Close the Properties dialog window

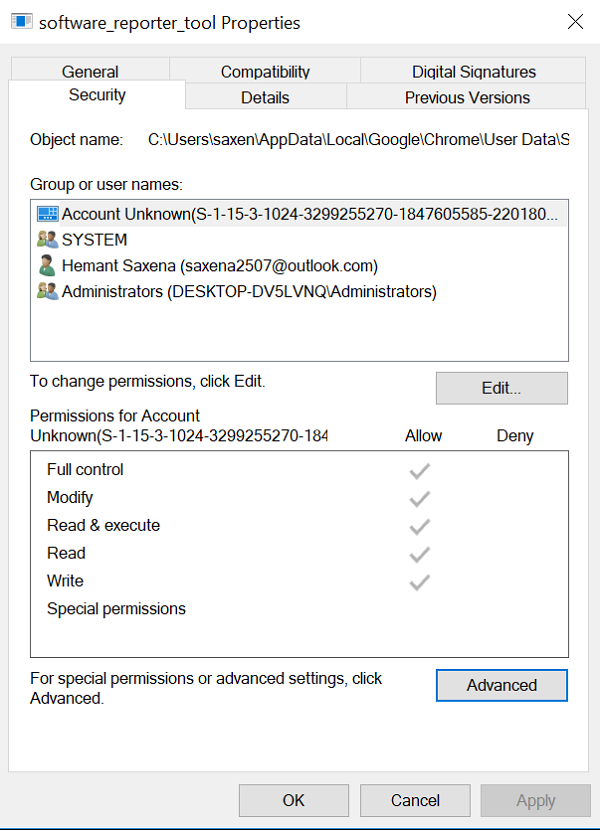(576, 22)
